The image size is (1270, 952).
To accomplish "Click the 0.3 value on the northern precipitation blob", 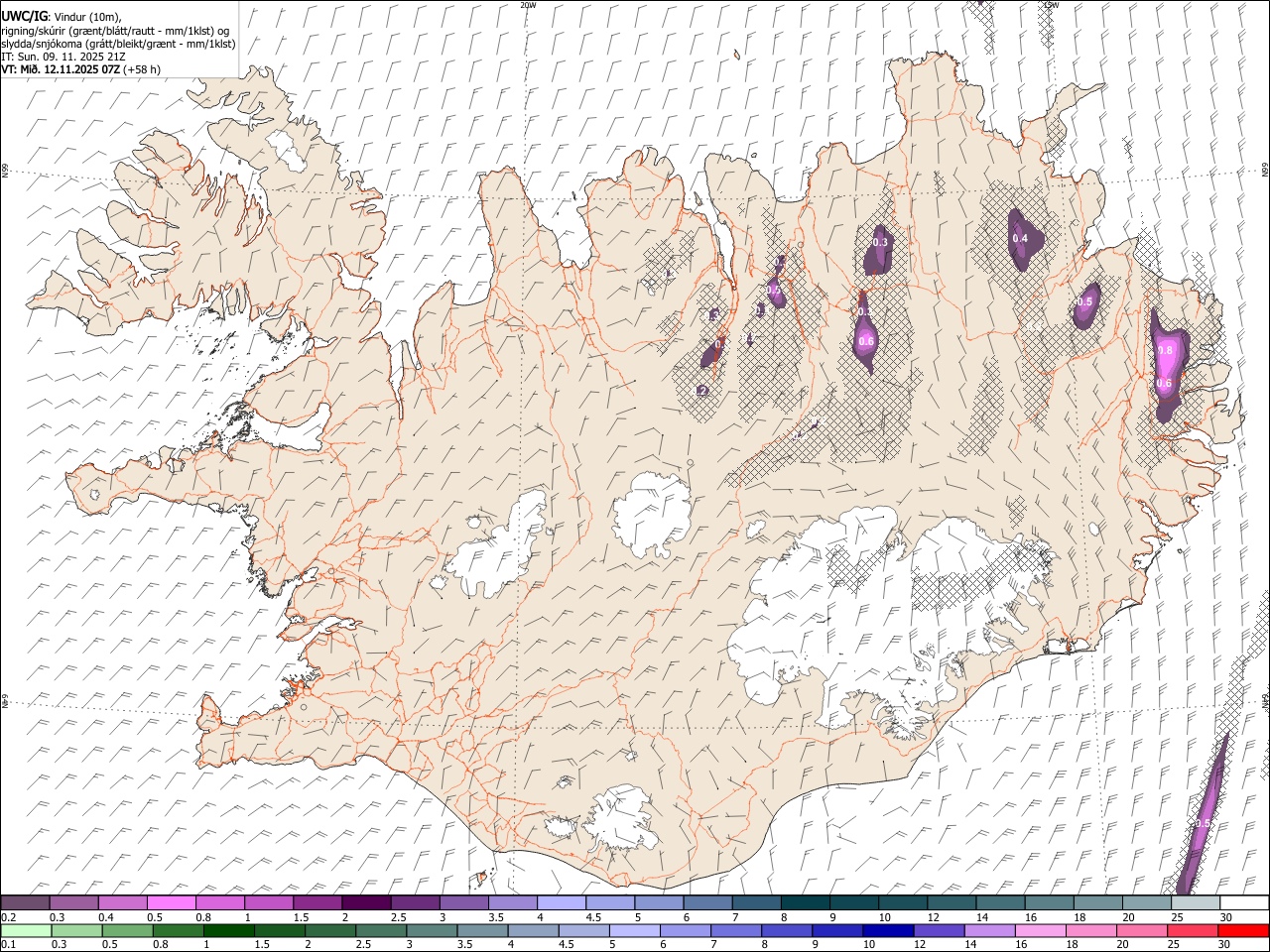I will [x=880, y=242].
